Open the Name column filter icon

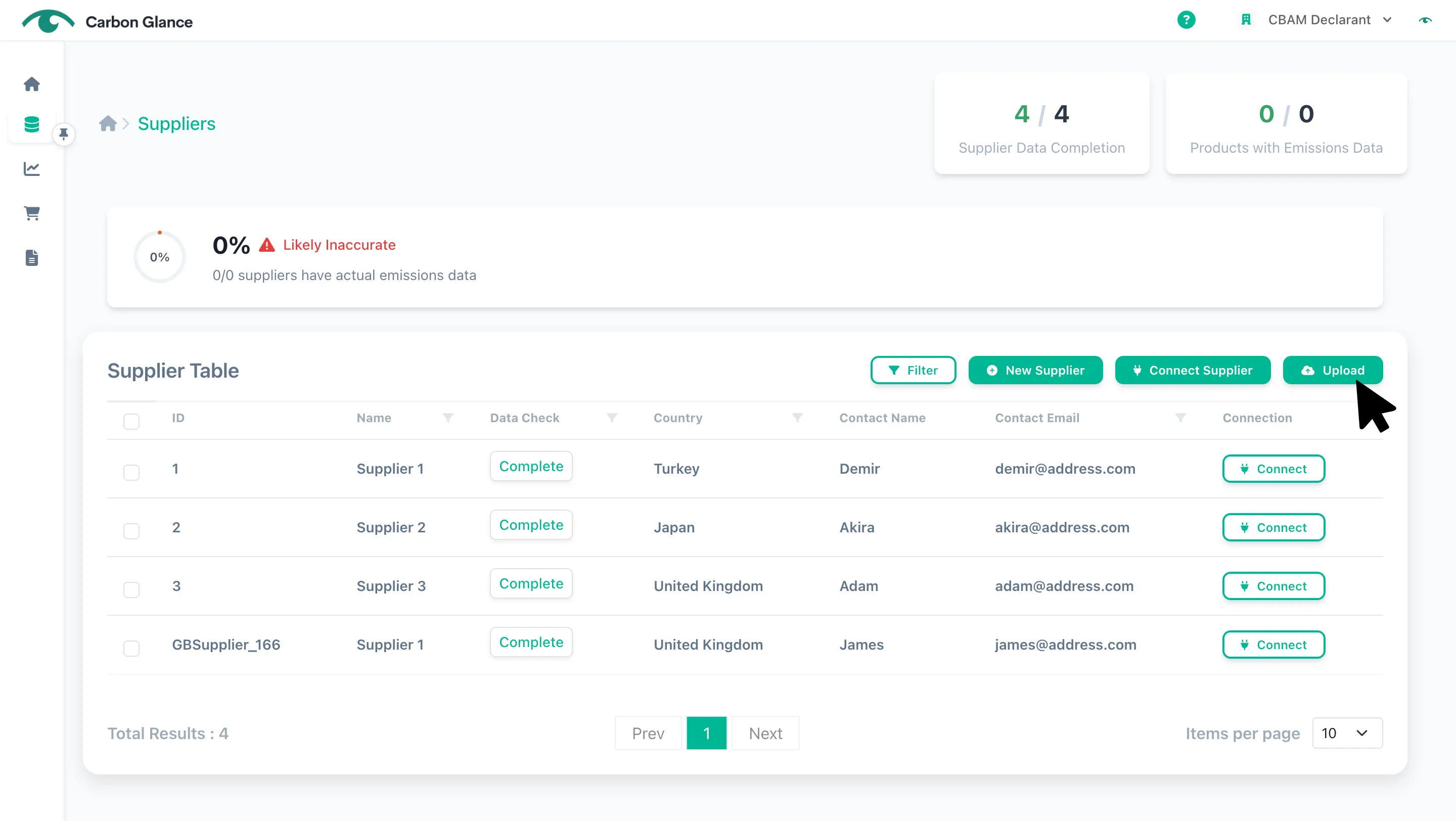(x=448, y=418)
